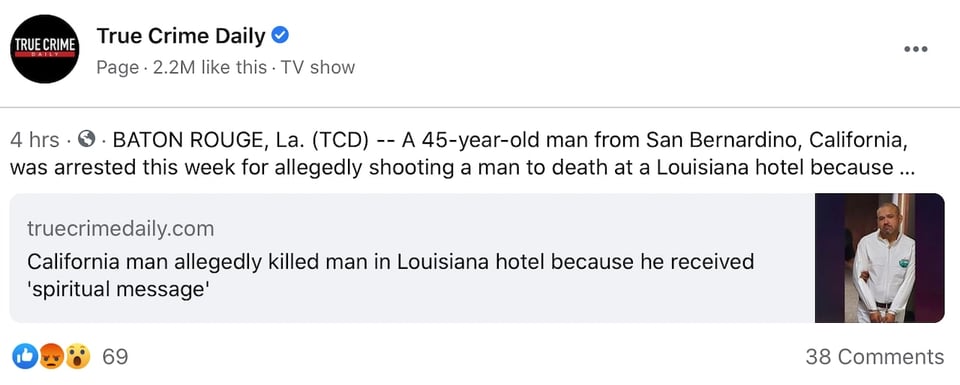Click the True Crime Daily profile logo
This screenshot has width=960, height=385.
tap(45, 49)
